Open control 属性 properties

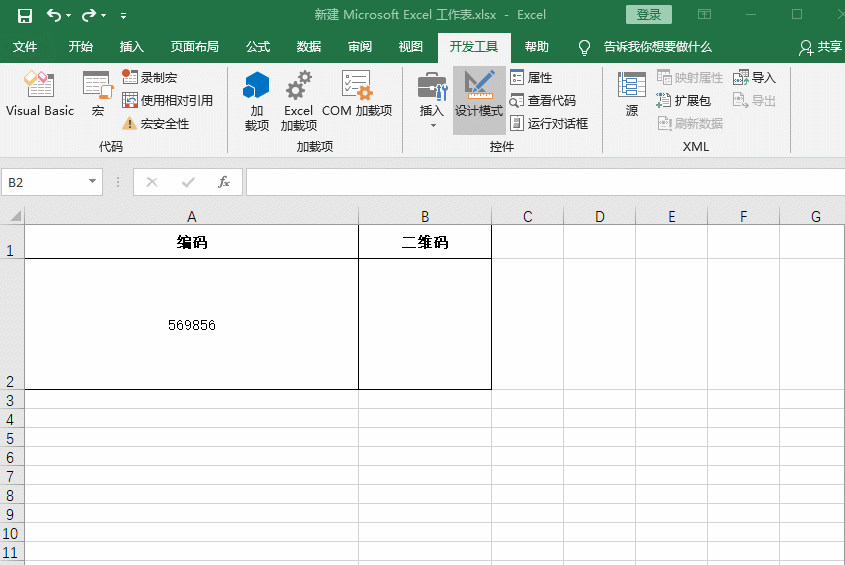531,77
